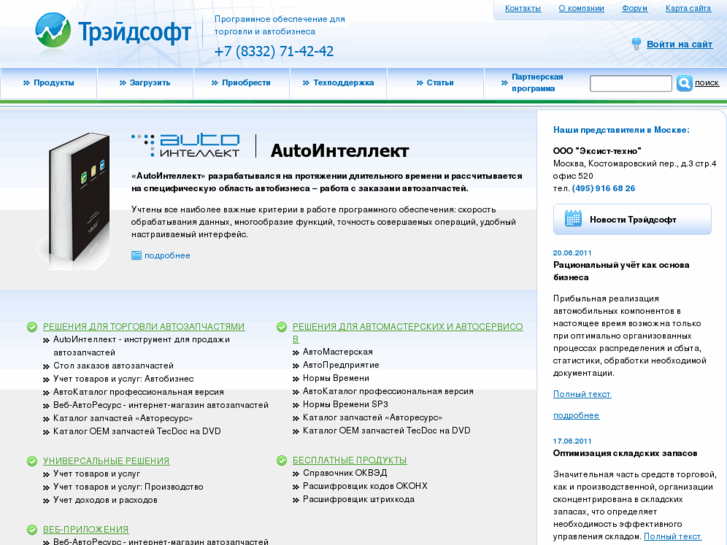Select АвтоПредприятие item
The image size is (727, 545).
click(341, 365)
